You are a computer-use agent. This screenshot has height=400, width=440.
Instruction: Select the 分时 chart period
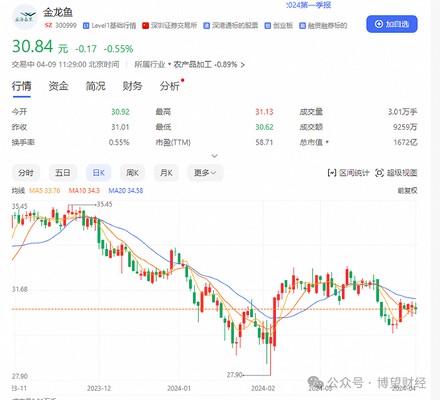[x=26, y=173]
